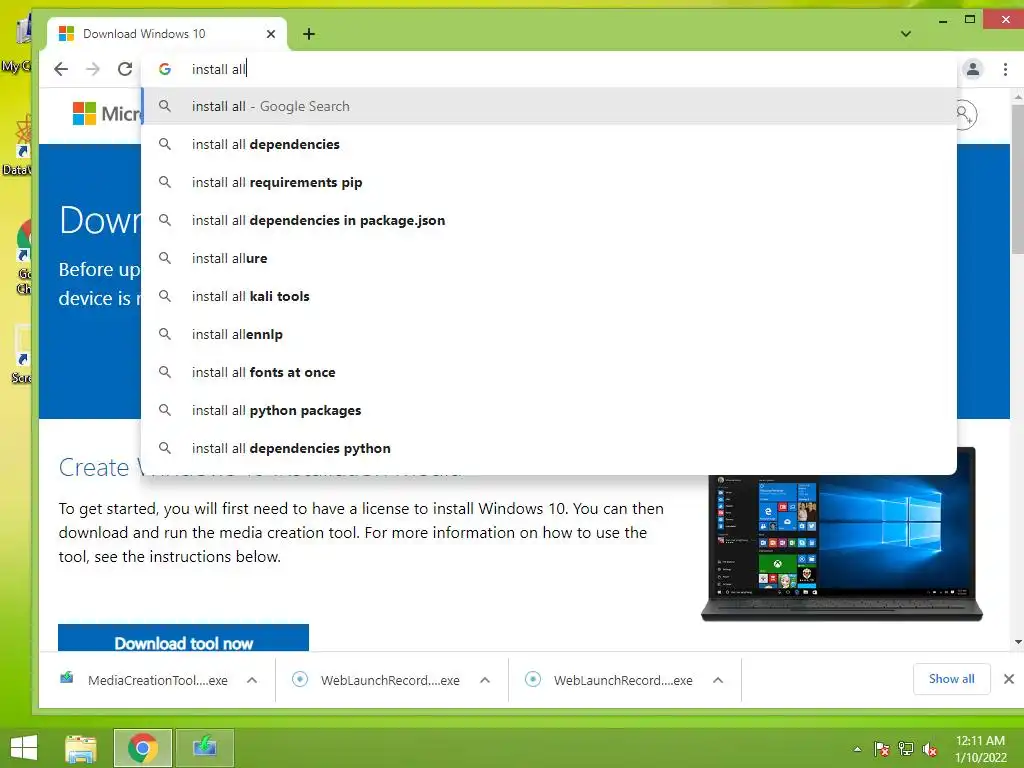1024x768 pixels.
Task: Click the Chrome taskbar icon
Action: [x=143, y=748]
